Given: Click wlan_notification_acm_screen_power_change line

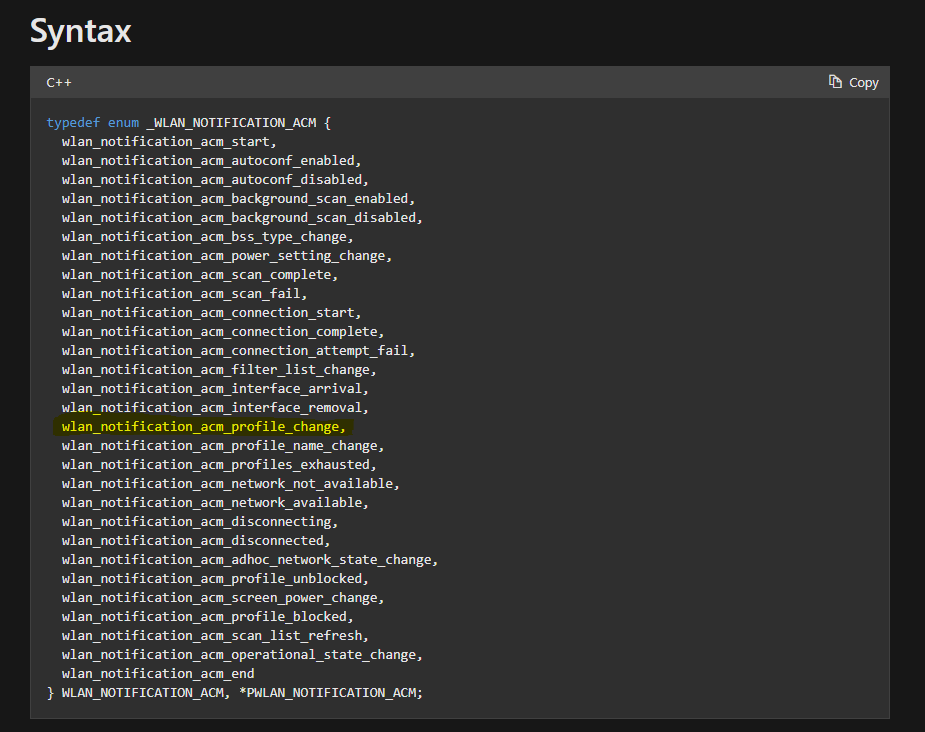Looking at the screenshot, I should (223, 598).
